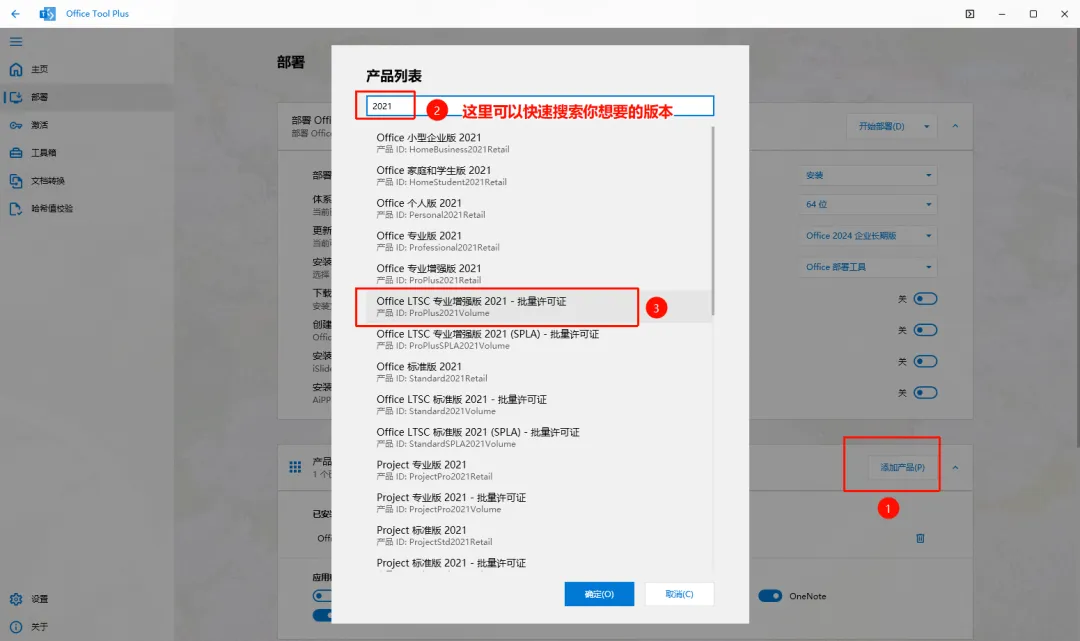Toggle the third 关 switch in deploy settings
The width and height of the screenshot is (1080, 641).
pyautogui.click(x=925, y=361)
